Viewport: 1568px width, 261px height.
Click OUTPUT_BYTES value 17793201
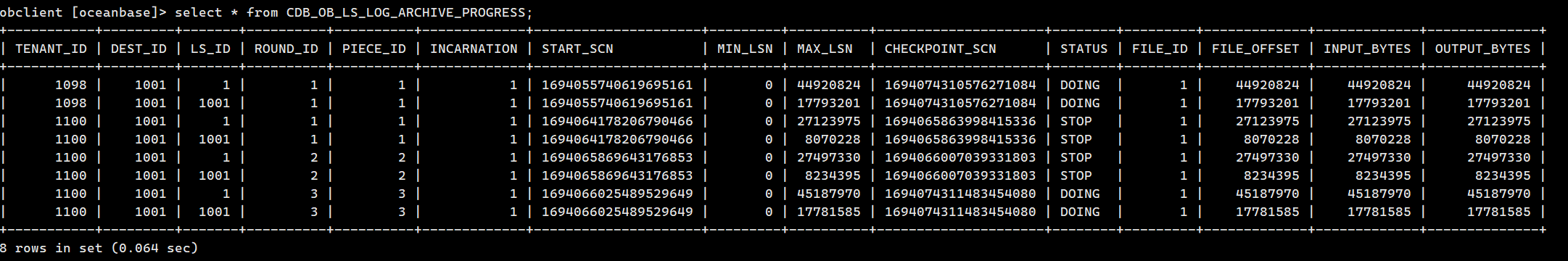point(1499,103)
